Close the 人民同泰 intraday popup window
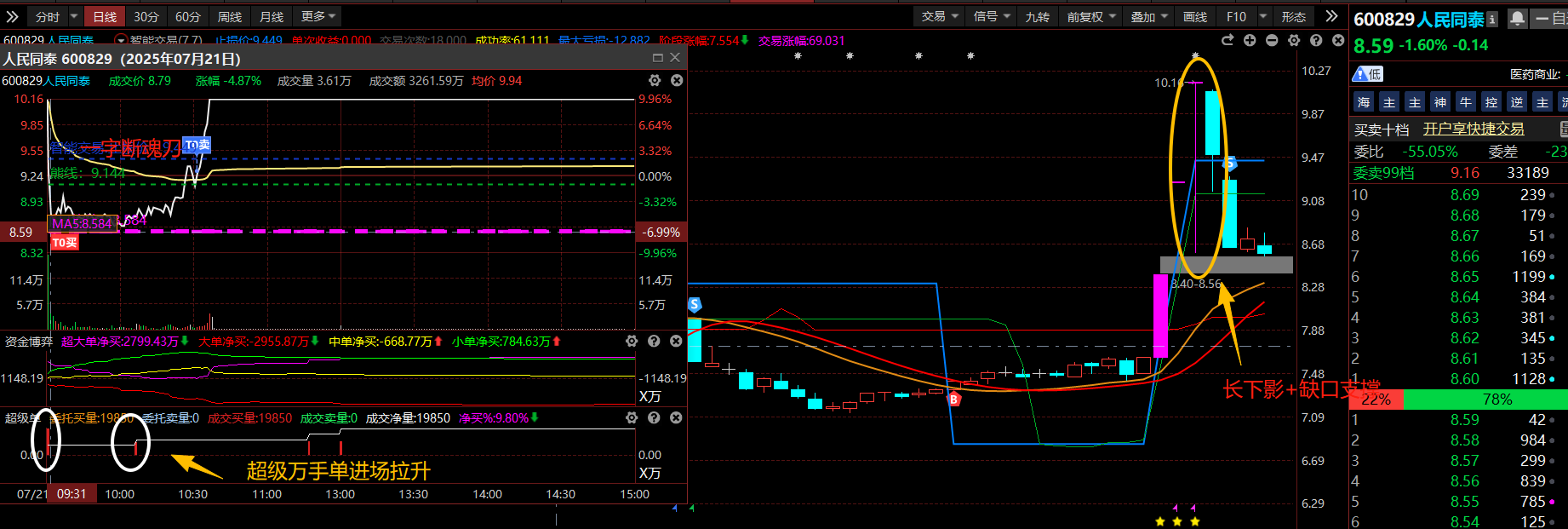Viewport: 1568px width, 529px height. (x=675, y=58)
